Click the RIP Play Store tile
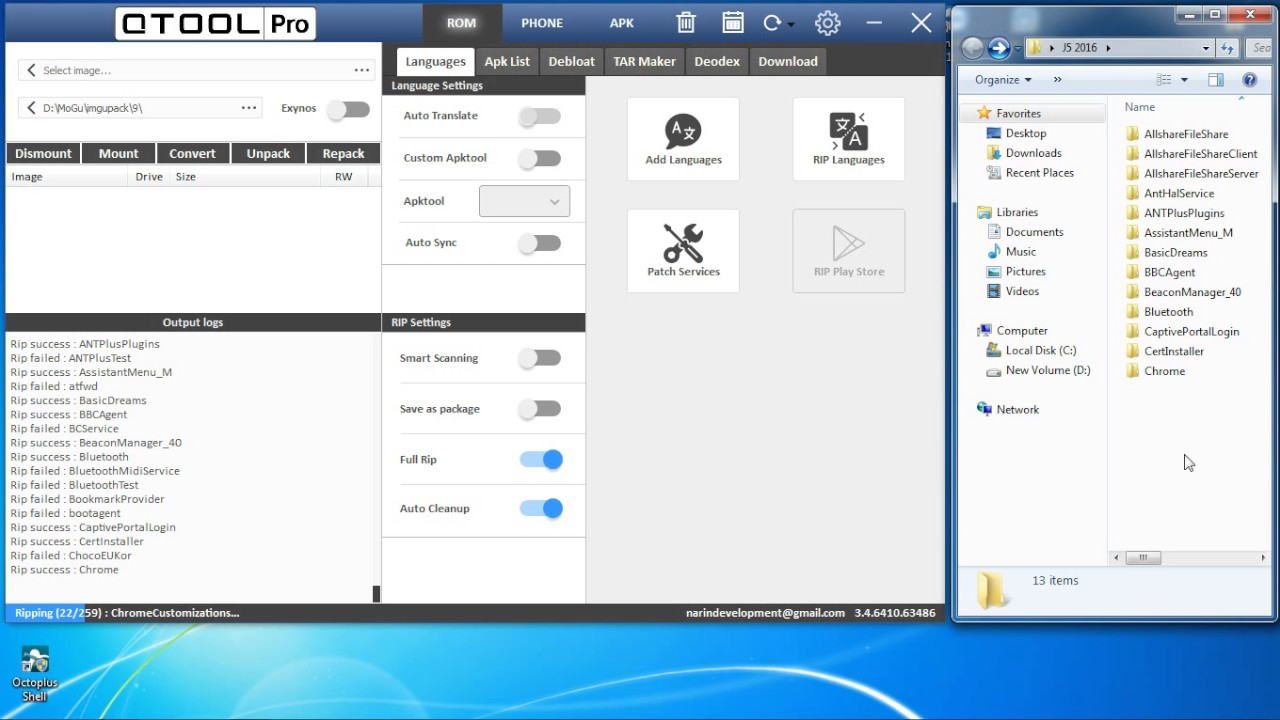1280x720 pixels. pos(849,251)
